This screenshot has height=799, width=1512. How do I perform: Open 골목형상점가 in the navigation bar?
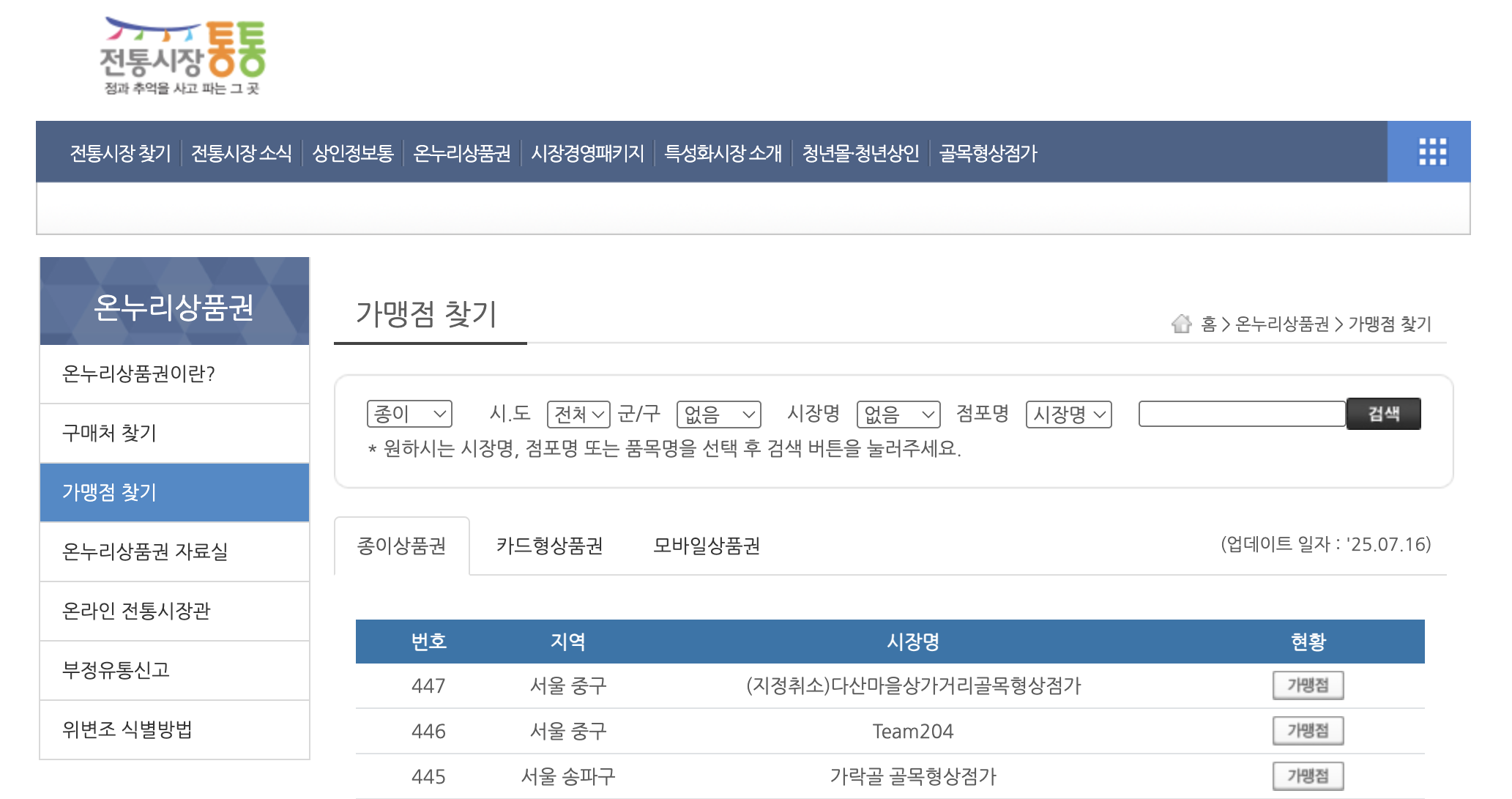point(988,153)
